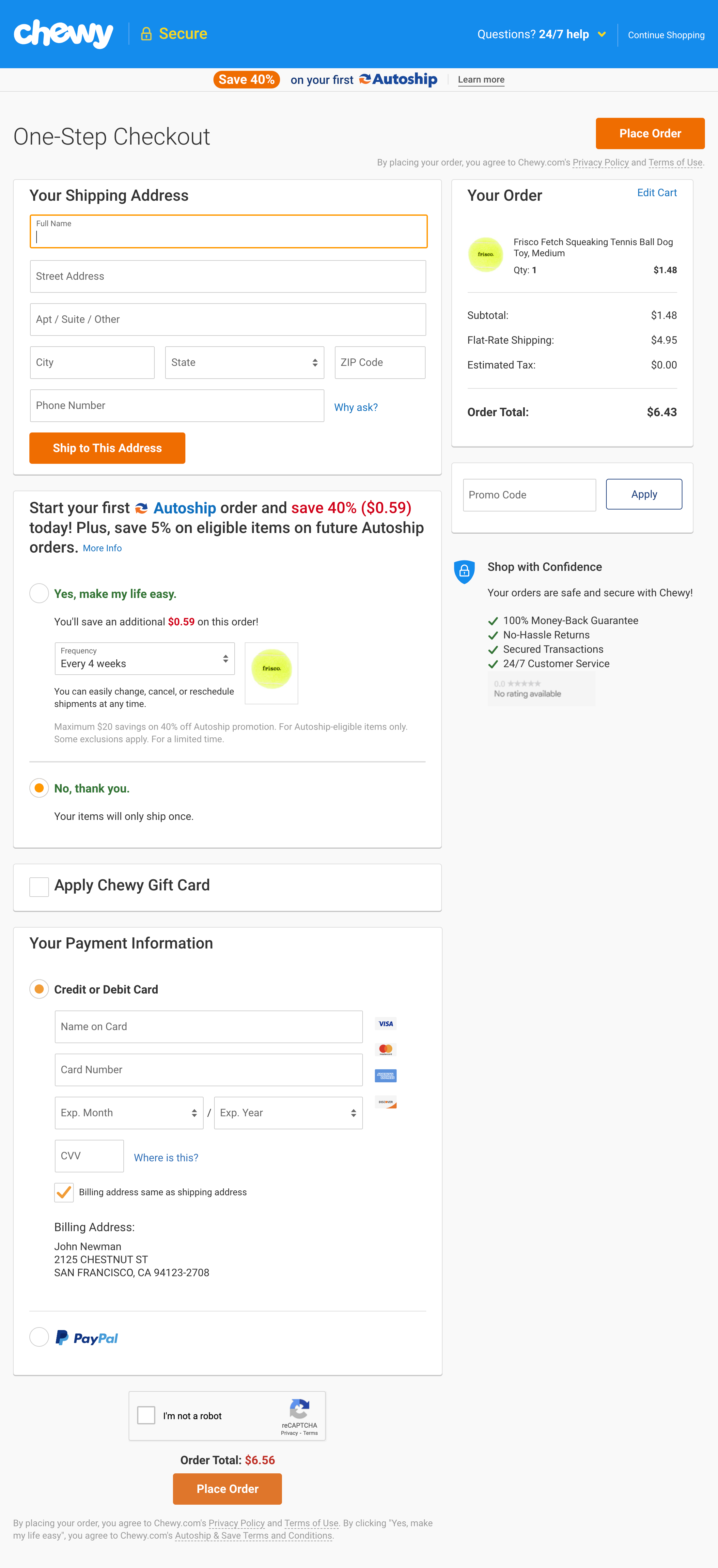The height and width of the screenshot is (1568, 718).
Task: Expand the Autoship Frequency dropdown
Action: coord(145,659)
